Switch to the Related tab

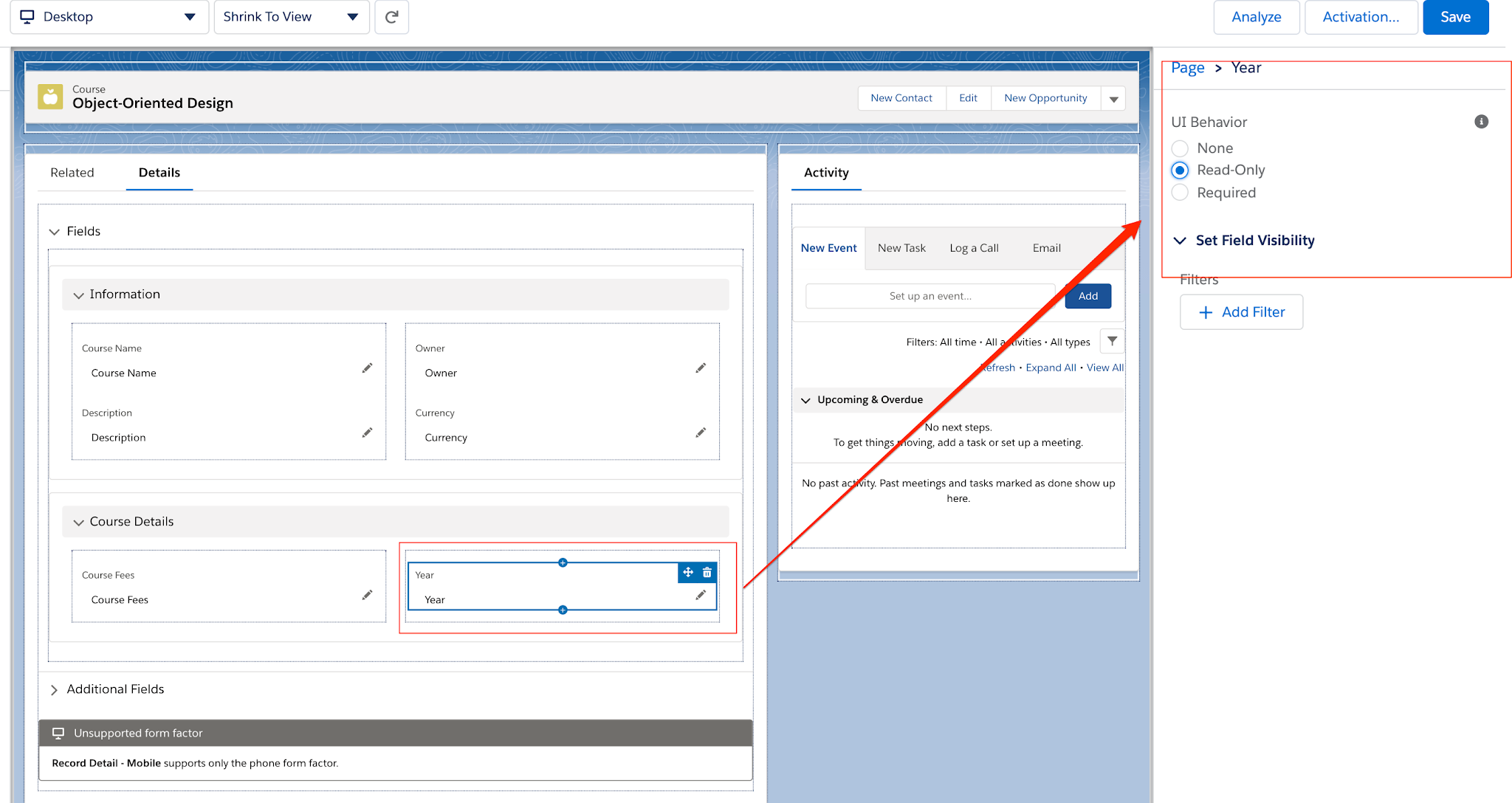(72, 173)
